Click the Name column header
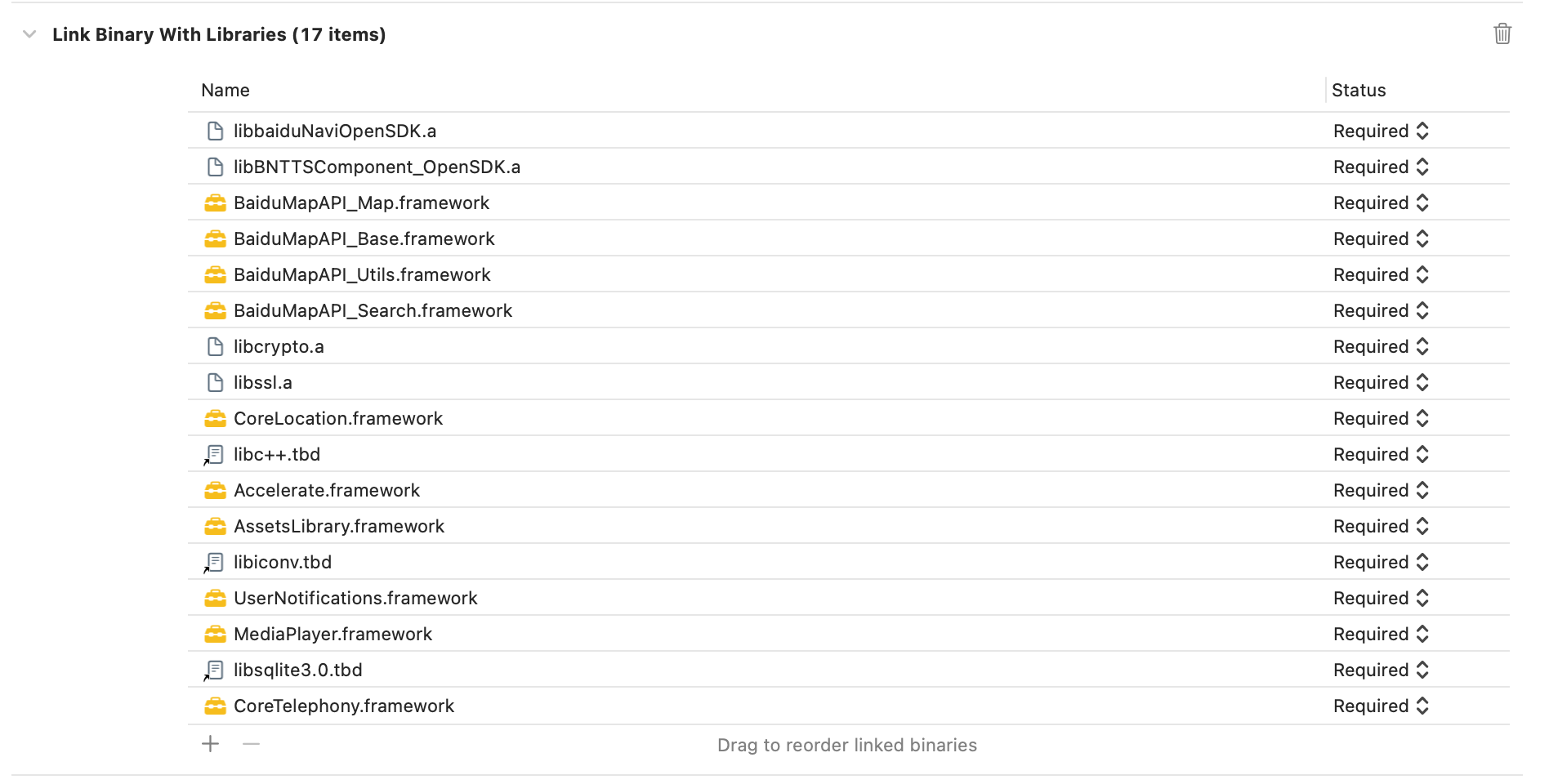The image size is (1549, 784). [225, 91]
